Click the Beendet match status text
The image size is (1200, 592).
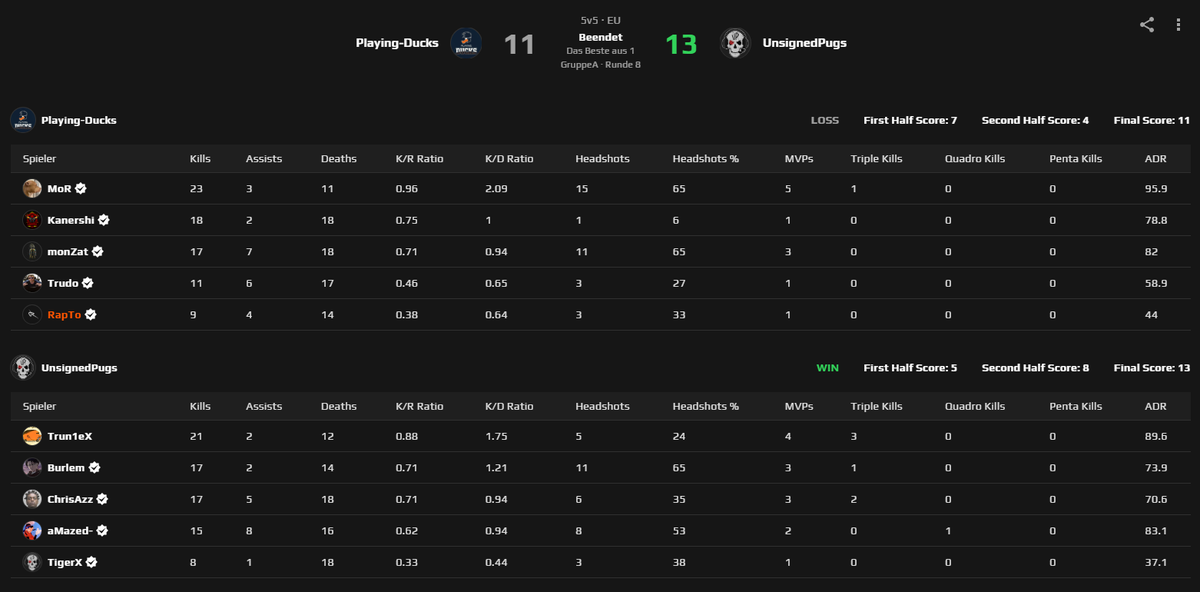pyautogui.click(x=600, y=37)
